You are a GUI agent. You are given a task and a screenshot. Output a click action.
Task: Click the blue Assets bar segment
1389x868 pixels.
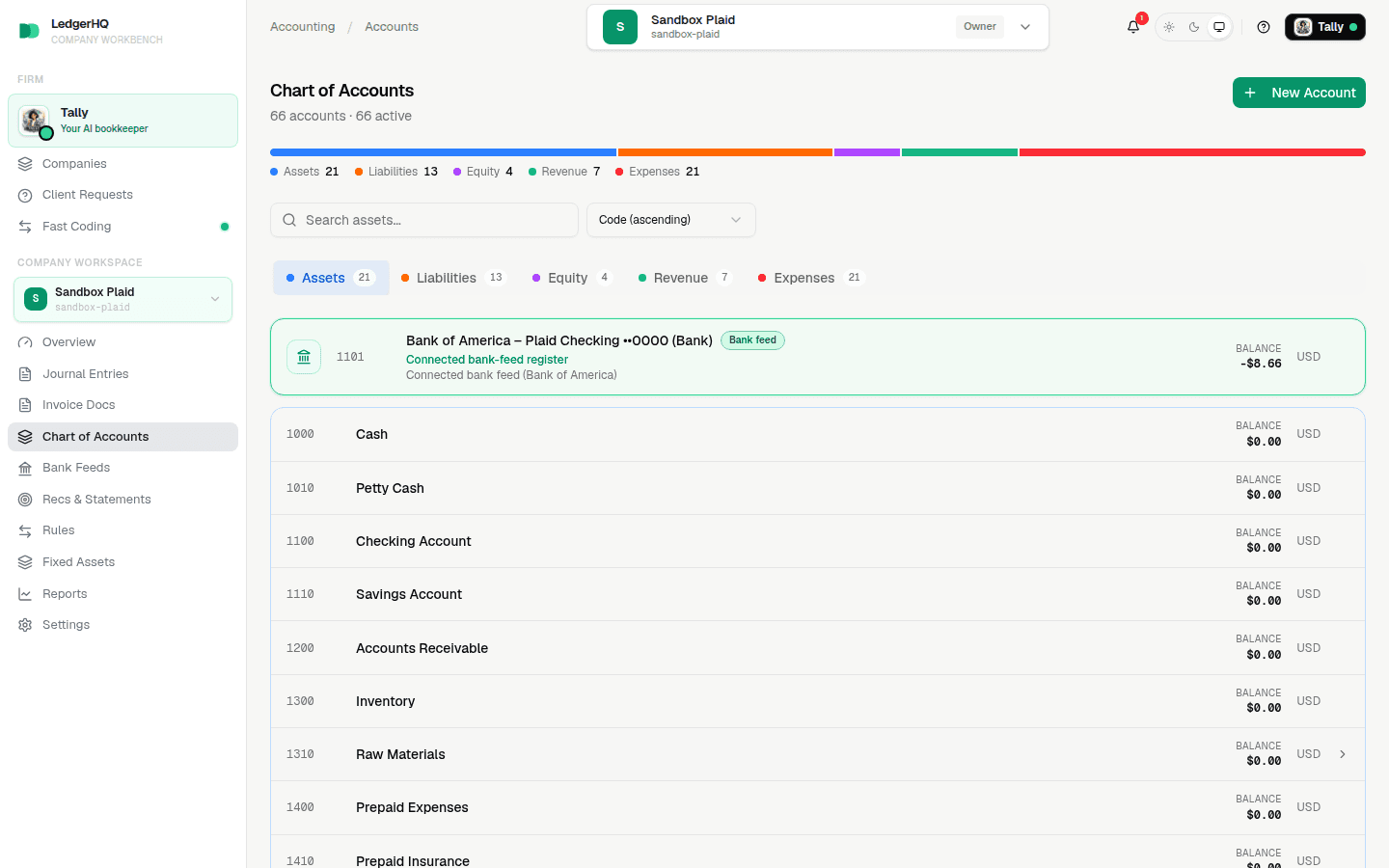pyautogui.click(x=444, y=152)
